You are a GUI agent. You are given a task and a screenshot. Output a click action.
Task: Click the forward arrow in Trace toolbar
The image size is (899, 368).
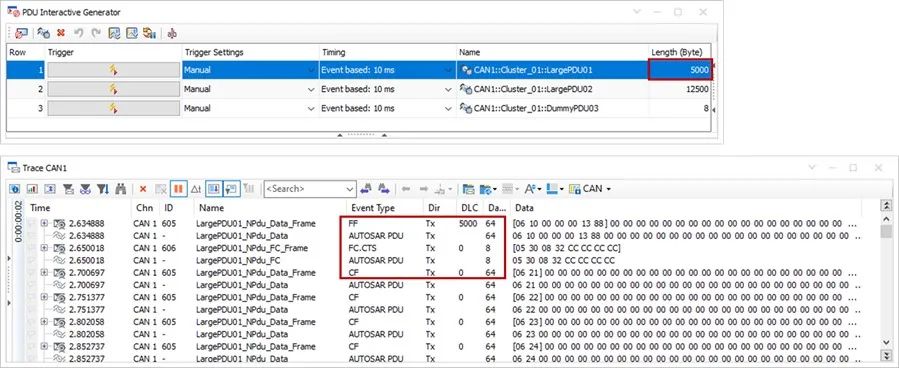424,188
